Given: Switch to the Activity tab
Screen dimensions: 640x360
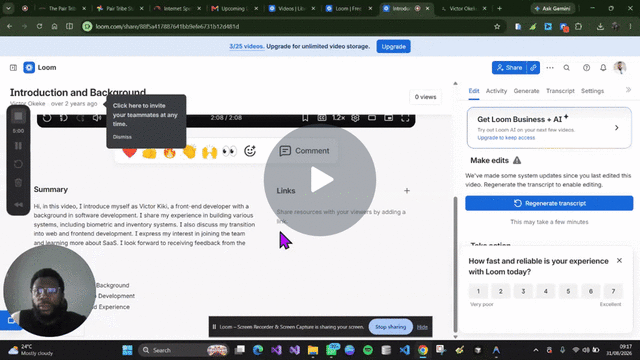Looking at the screenshot, I should point(496,91).
